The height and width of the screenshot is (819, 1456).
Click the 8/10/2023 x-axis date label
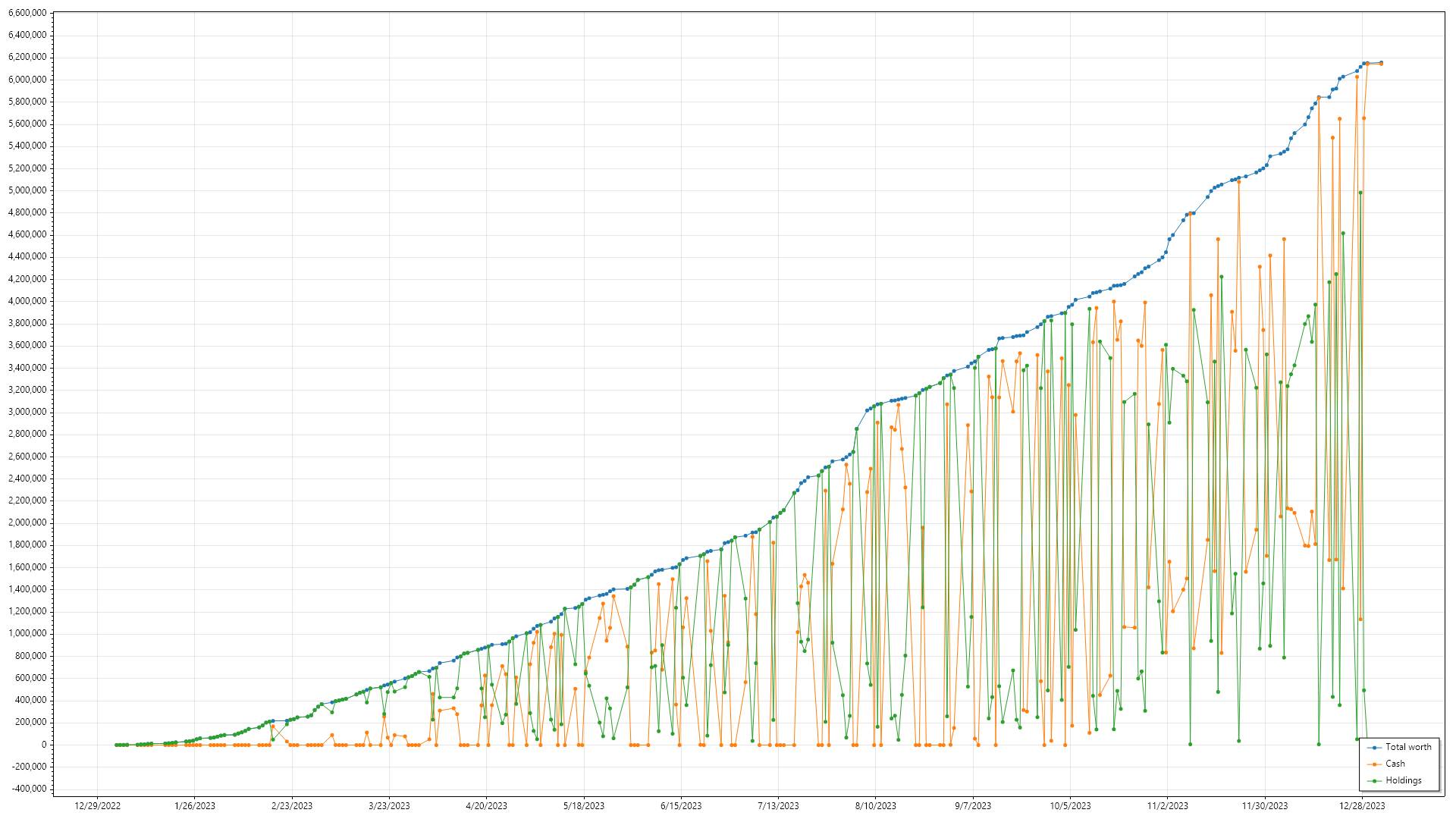pos(875,806)
